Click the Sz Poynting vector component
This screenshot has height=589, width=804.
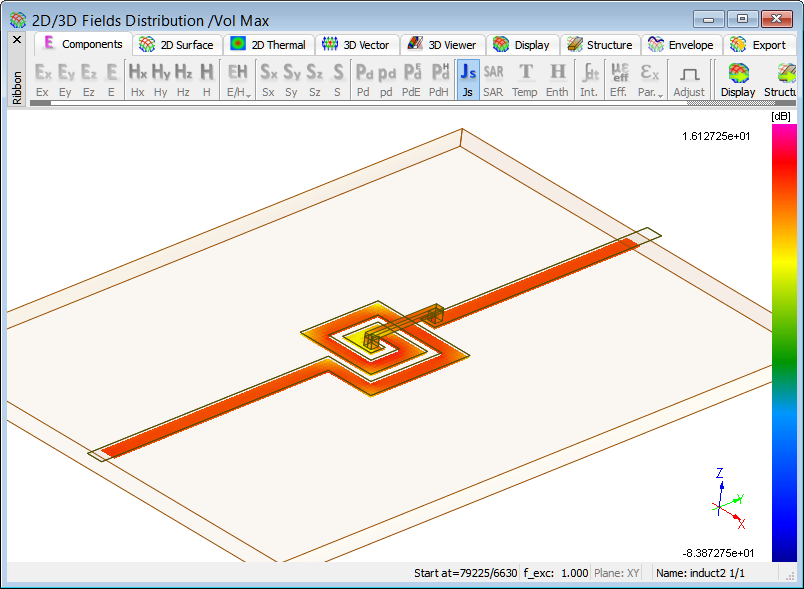pos(314,80)
